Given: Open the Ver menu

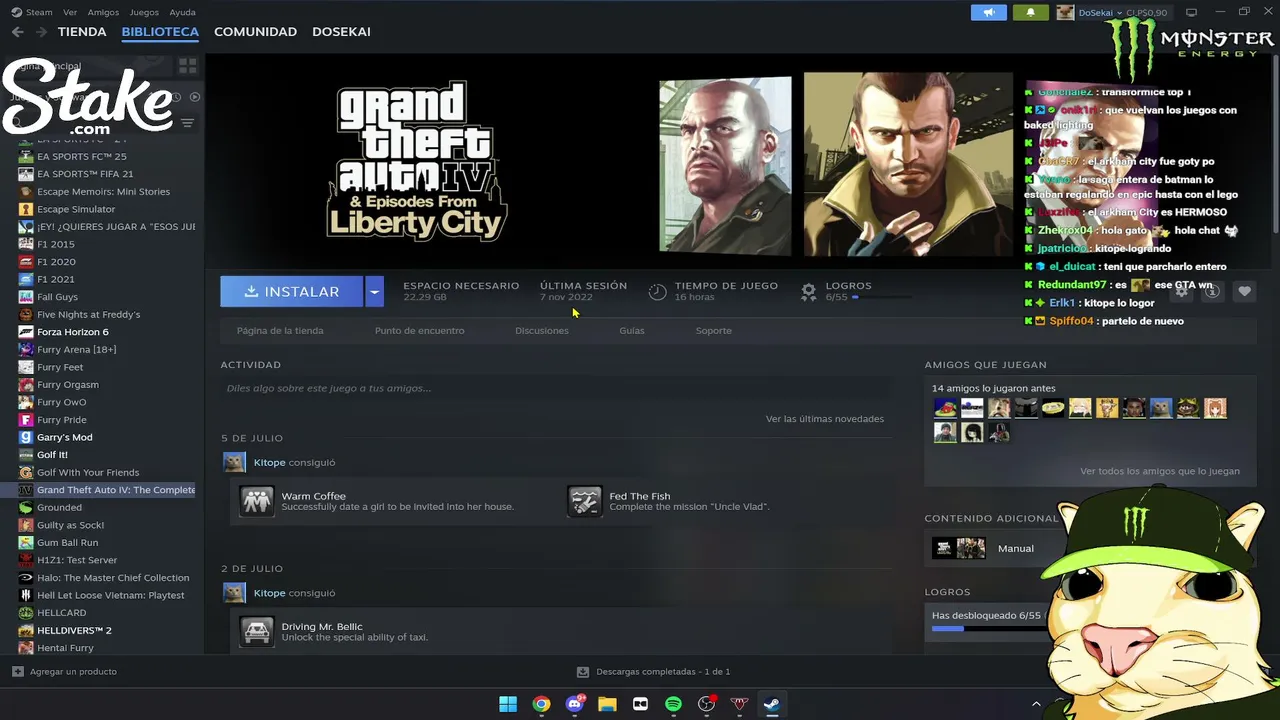Looking at the screenshot, I should tap(70, 12).
